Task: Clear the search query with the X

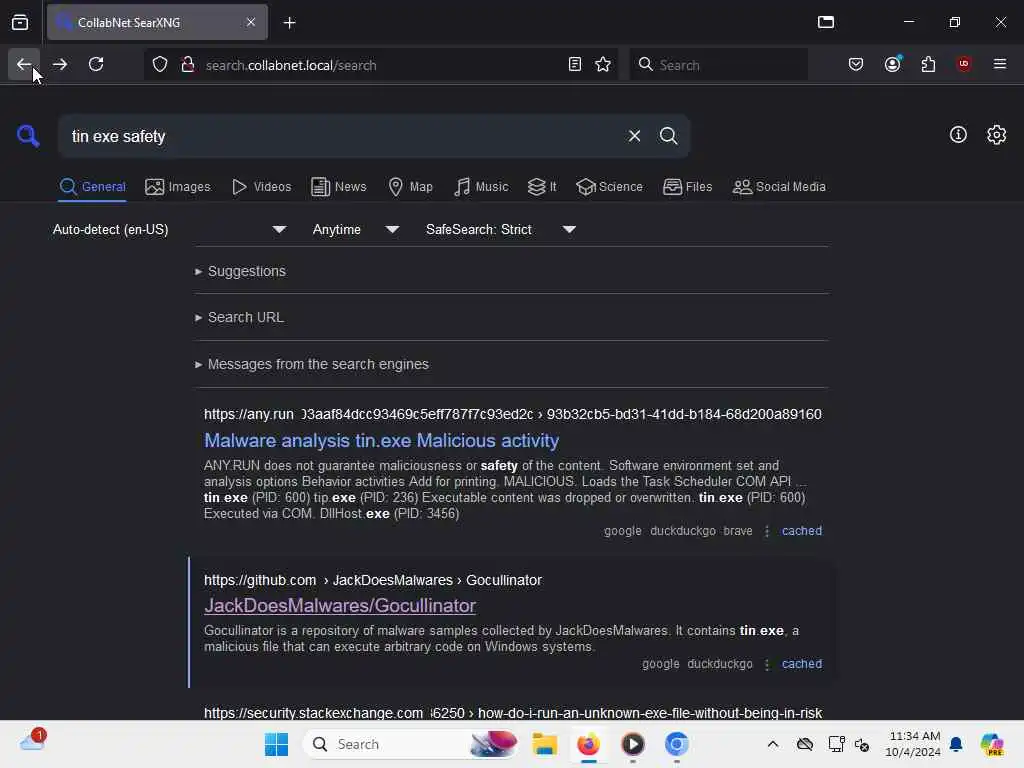Action: 634,136
